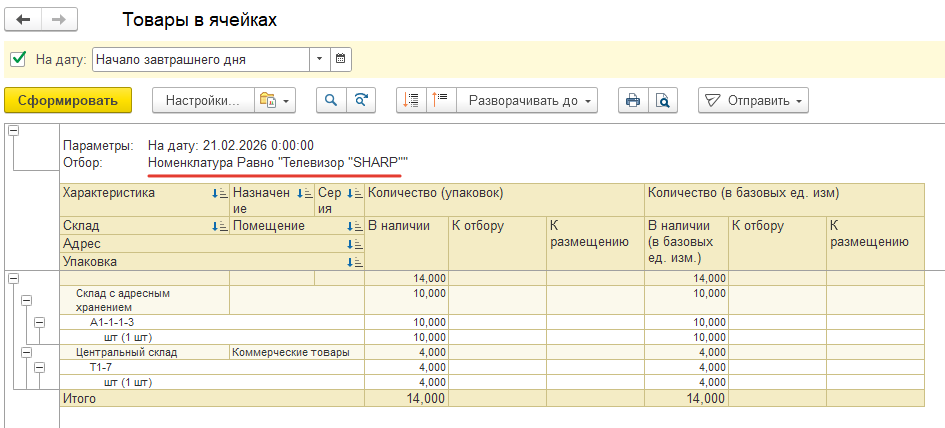Collapse the "Центральный склад" group
Screen dimensions: 945x428
click(26, 352)
